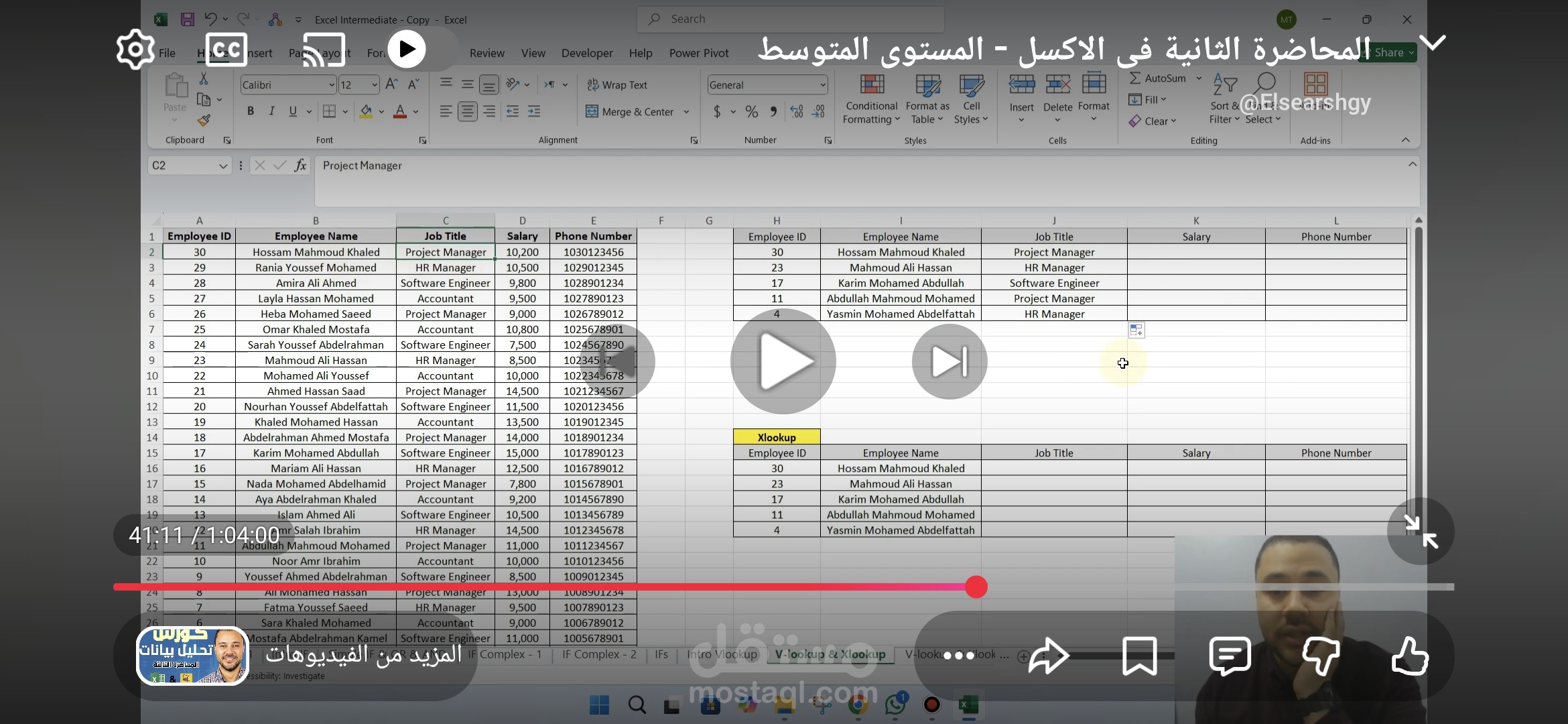Open Borders dropdown arrow
This screenshot has height=724, width=1568.
(x=345, y=112)
